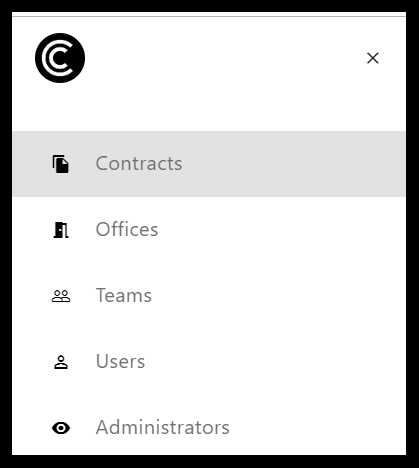Click the Administrators text label
The width and height of the screenshot is (419, 468).
163,427
